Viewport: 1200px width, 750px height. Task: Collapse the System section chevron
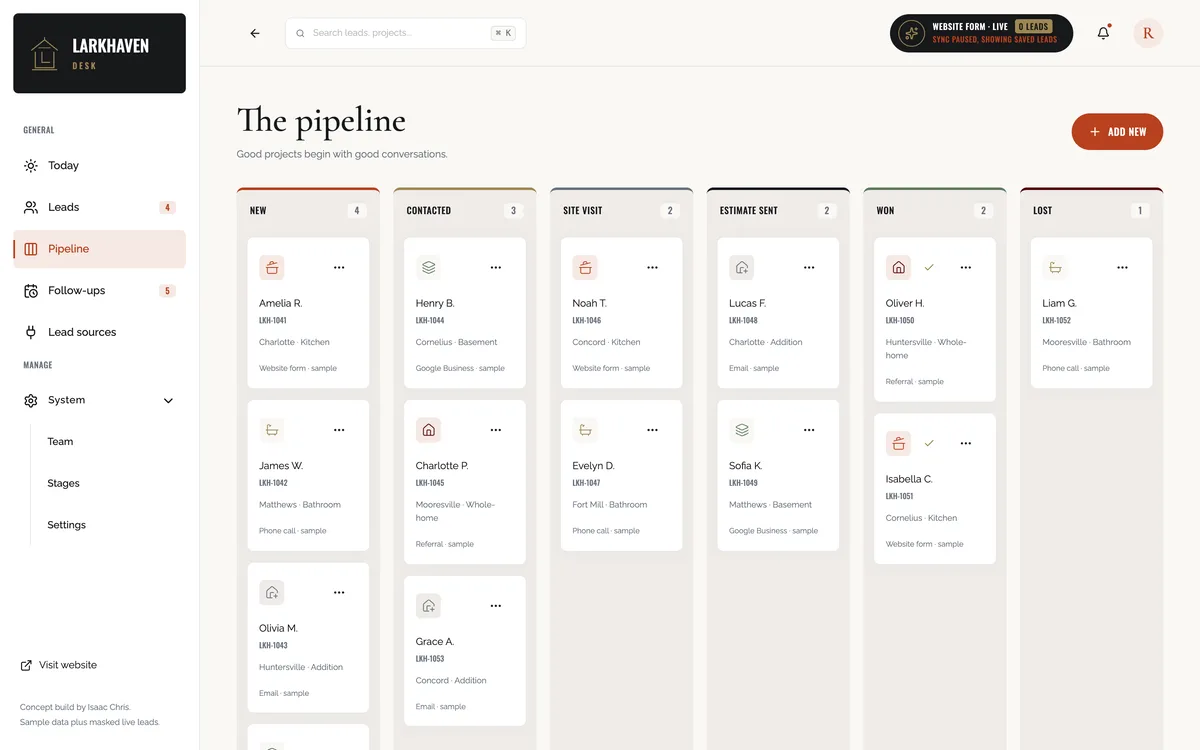[x=168, y=400]
